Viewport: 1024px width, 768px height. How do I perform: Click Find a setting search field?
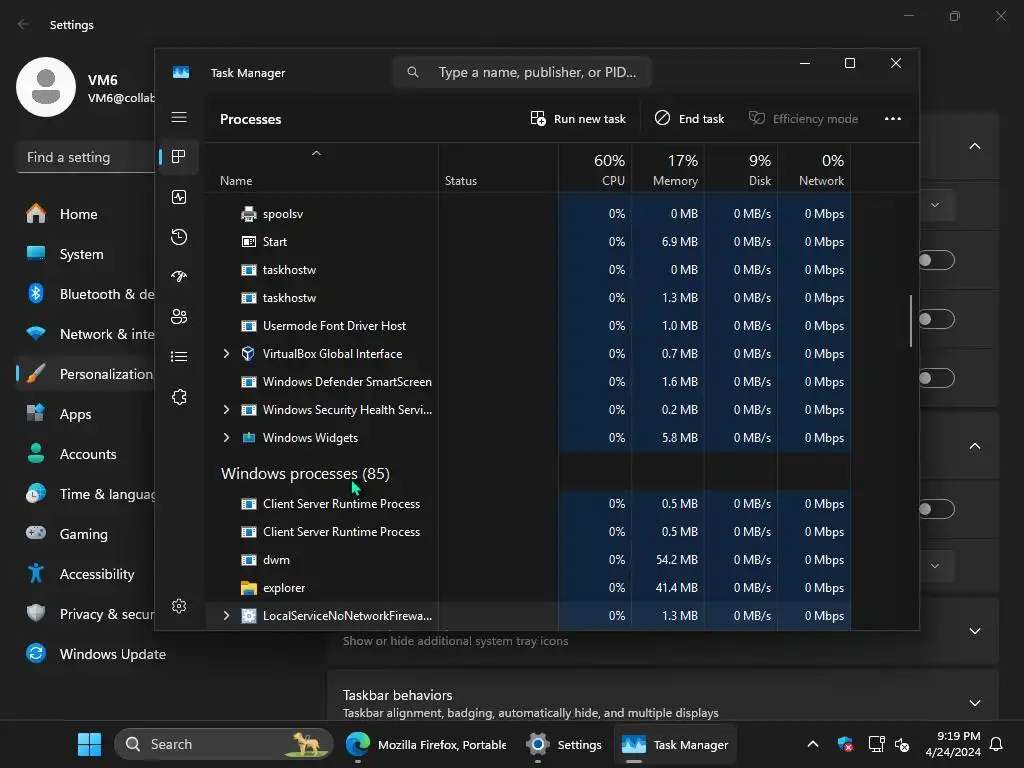(85, 157)
